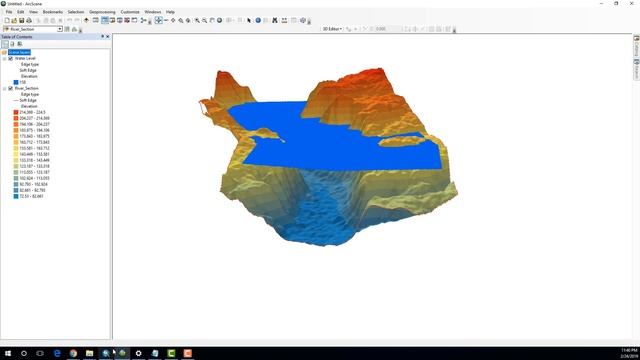Viewport: 640px width, 360px height.
Task: Click the 133.318 - 143.449 elevation label
Action: click(35, 160)
